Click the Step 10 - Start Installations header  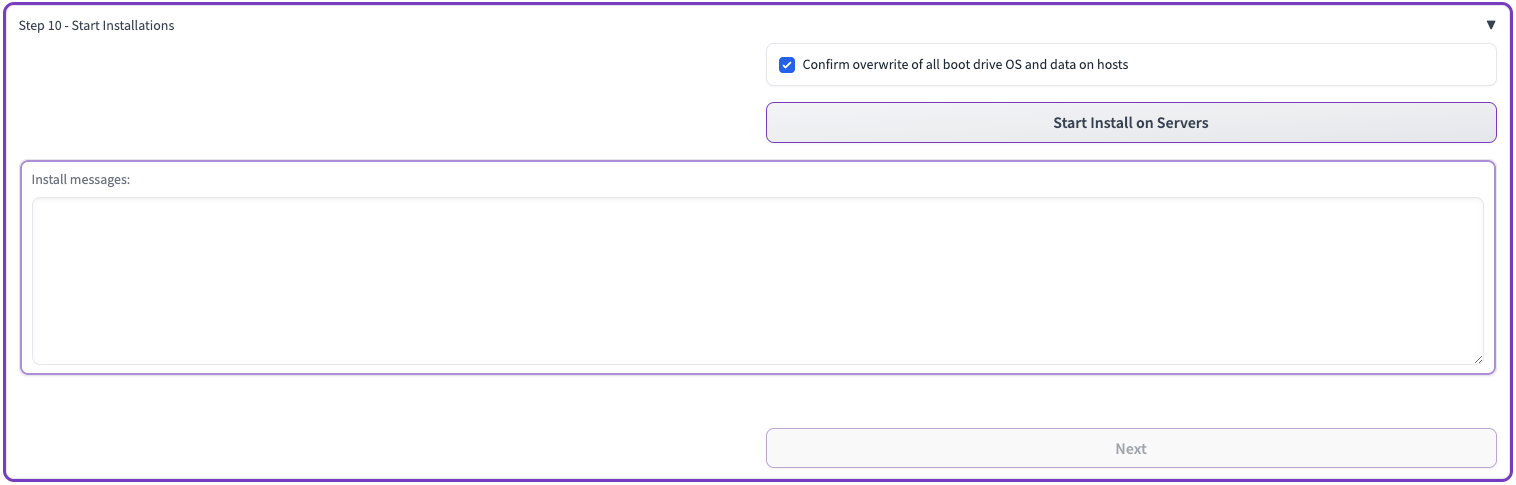tap(97, 26)
